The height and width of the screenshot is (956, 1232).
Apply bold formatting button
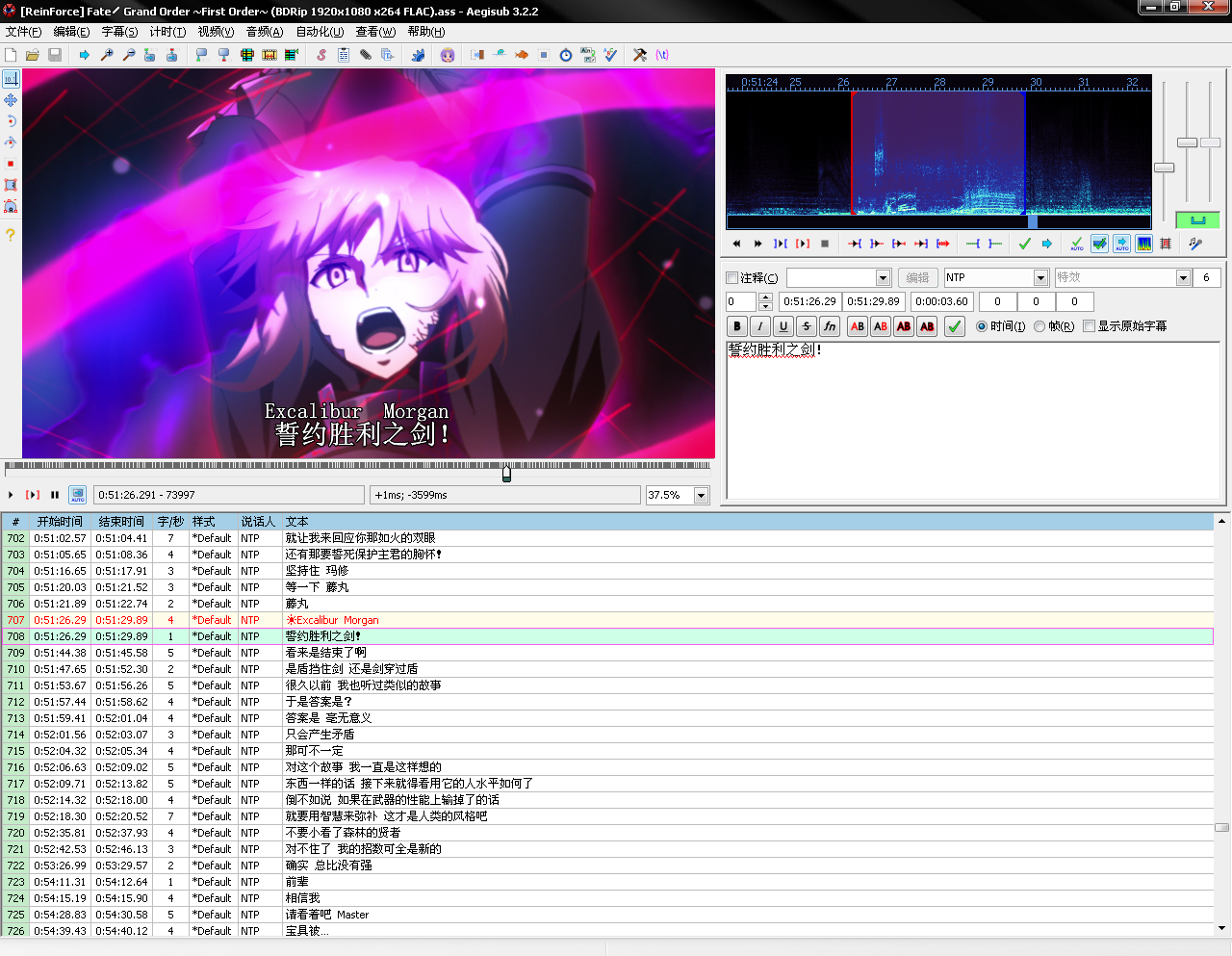(737, 326)
